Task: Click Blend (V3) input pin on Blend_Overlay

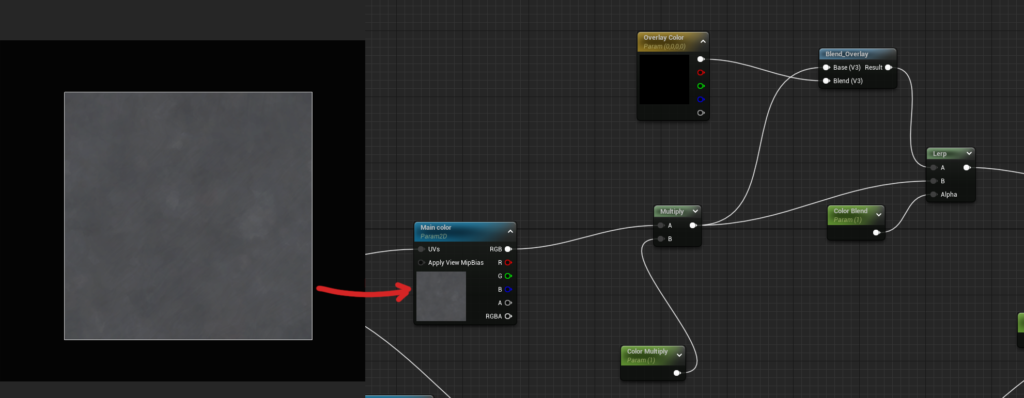Action: 826,81
